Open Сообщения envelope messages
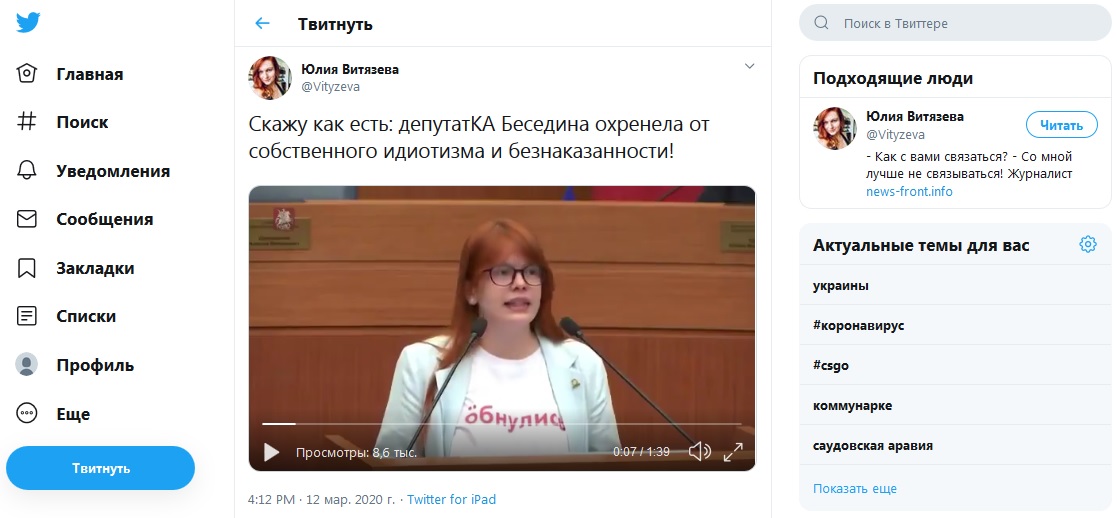 pos(84,219)
